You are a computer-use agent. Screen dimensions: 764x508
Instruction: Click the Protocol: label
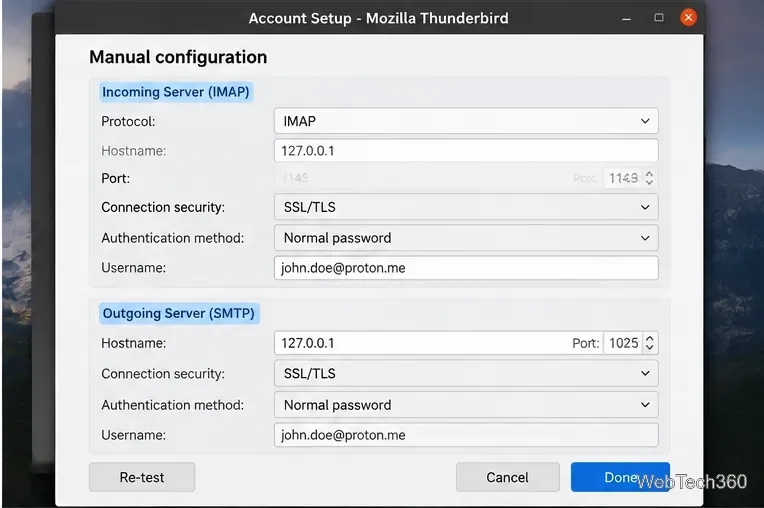(128, 121)
